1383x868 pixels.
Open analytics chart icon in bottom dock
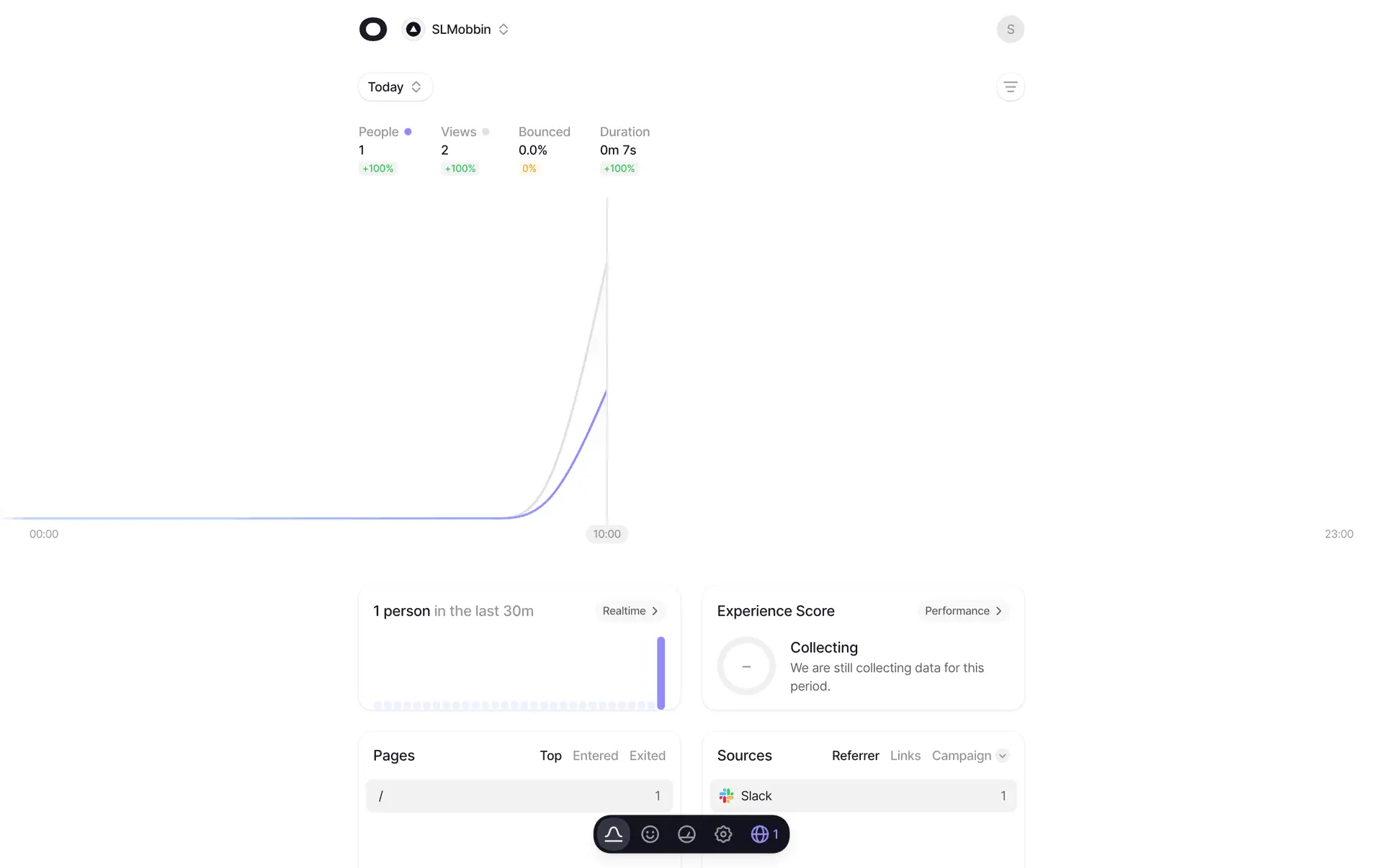click(613, 834)
